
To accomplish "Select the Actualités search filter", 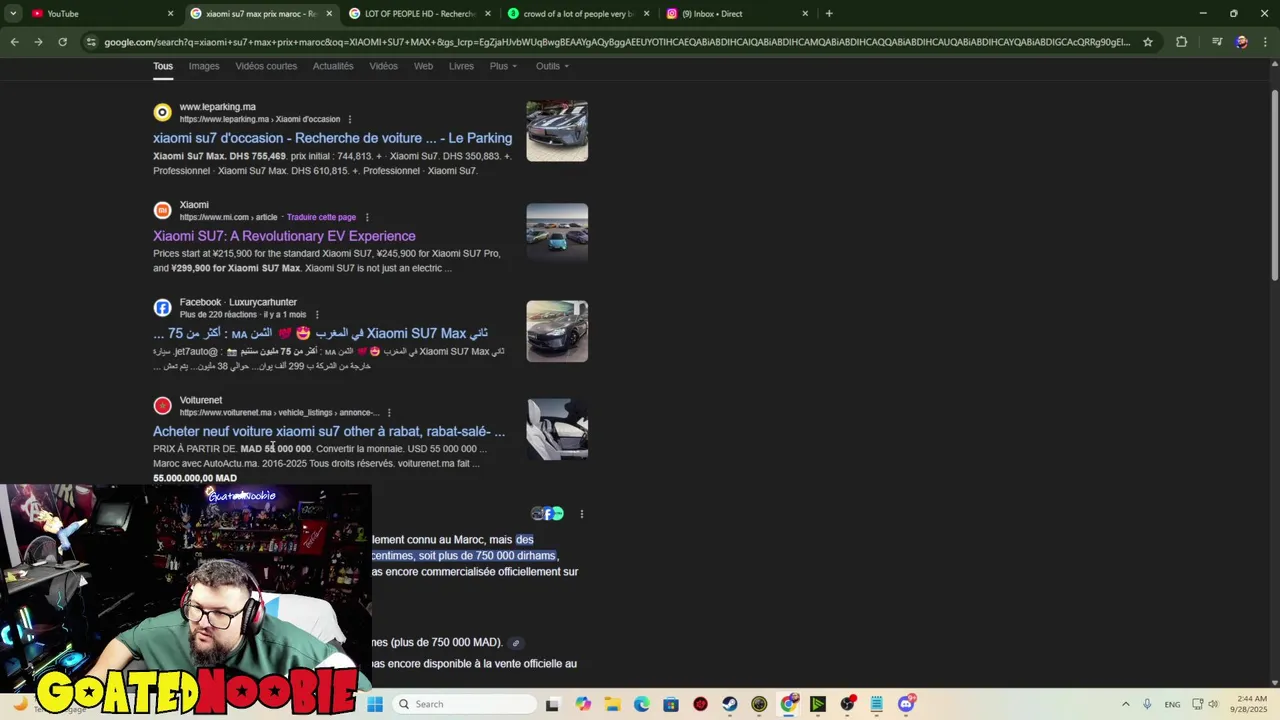I will pyautogui.click(x=333, y=66).
